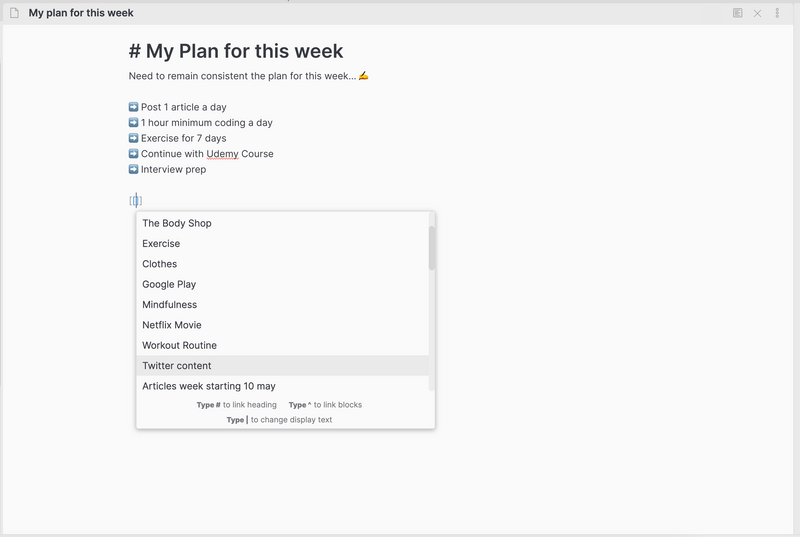Screen dimensions: 800x537
Task: Click the '# My Plan for this week' heading
Action: pos(236,51)
